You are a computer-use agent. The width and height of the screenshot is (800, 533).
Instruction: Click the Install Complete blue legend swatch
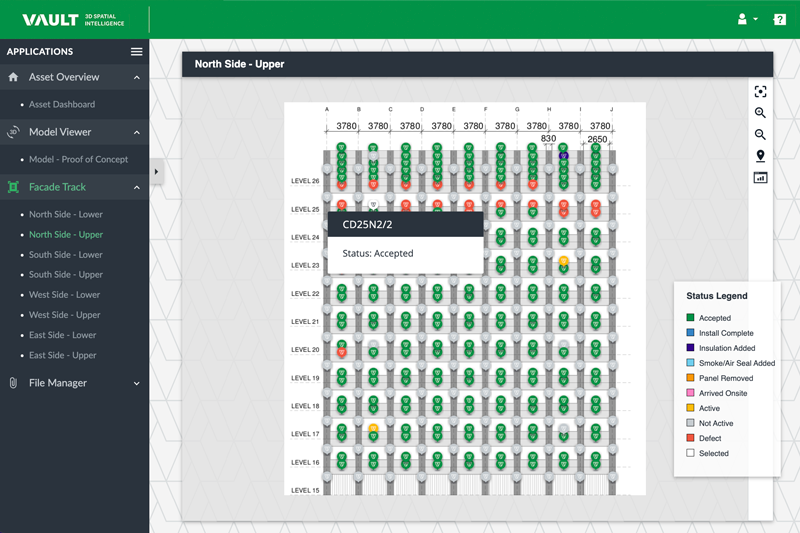coord(690,333)
